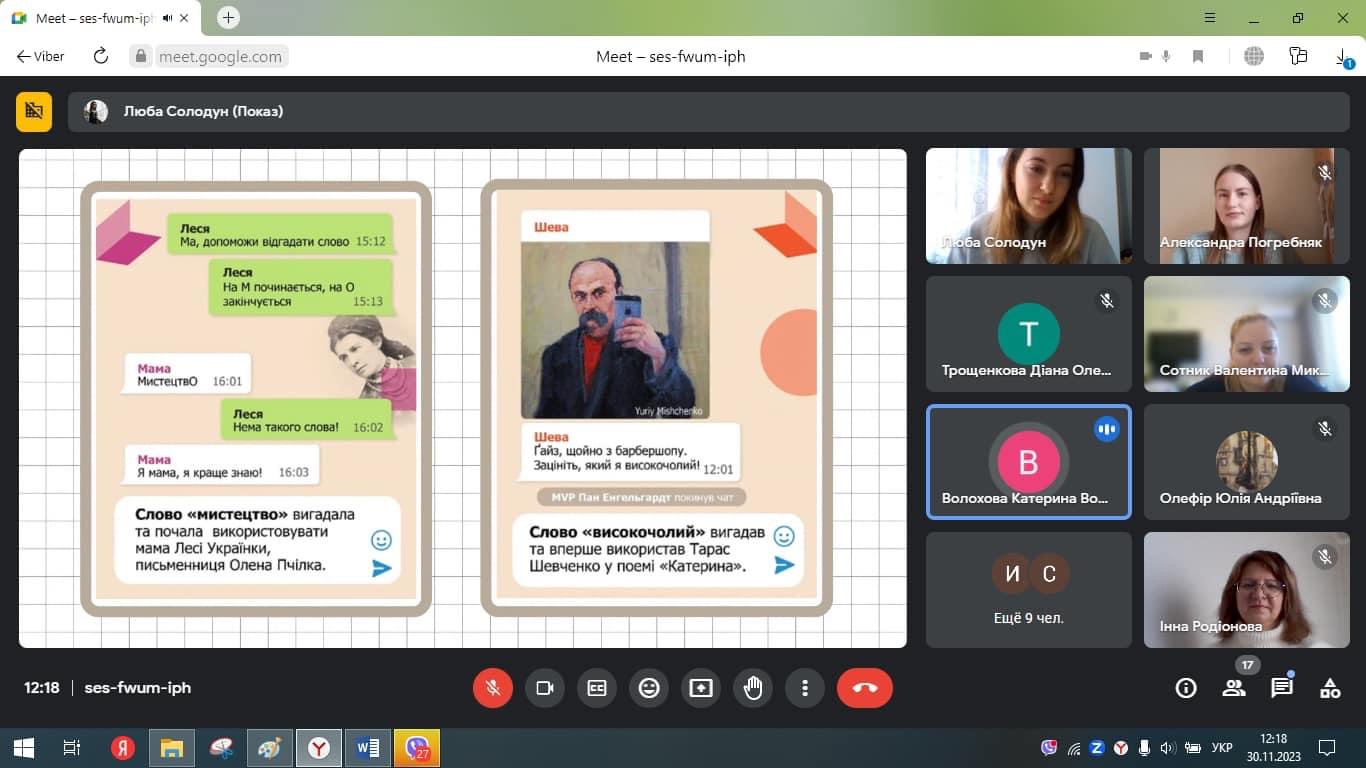Open Windows notification center
1366x768 pixels.
click(1327, 747)
